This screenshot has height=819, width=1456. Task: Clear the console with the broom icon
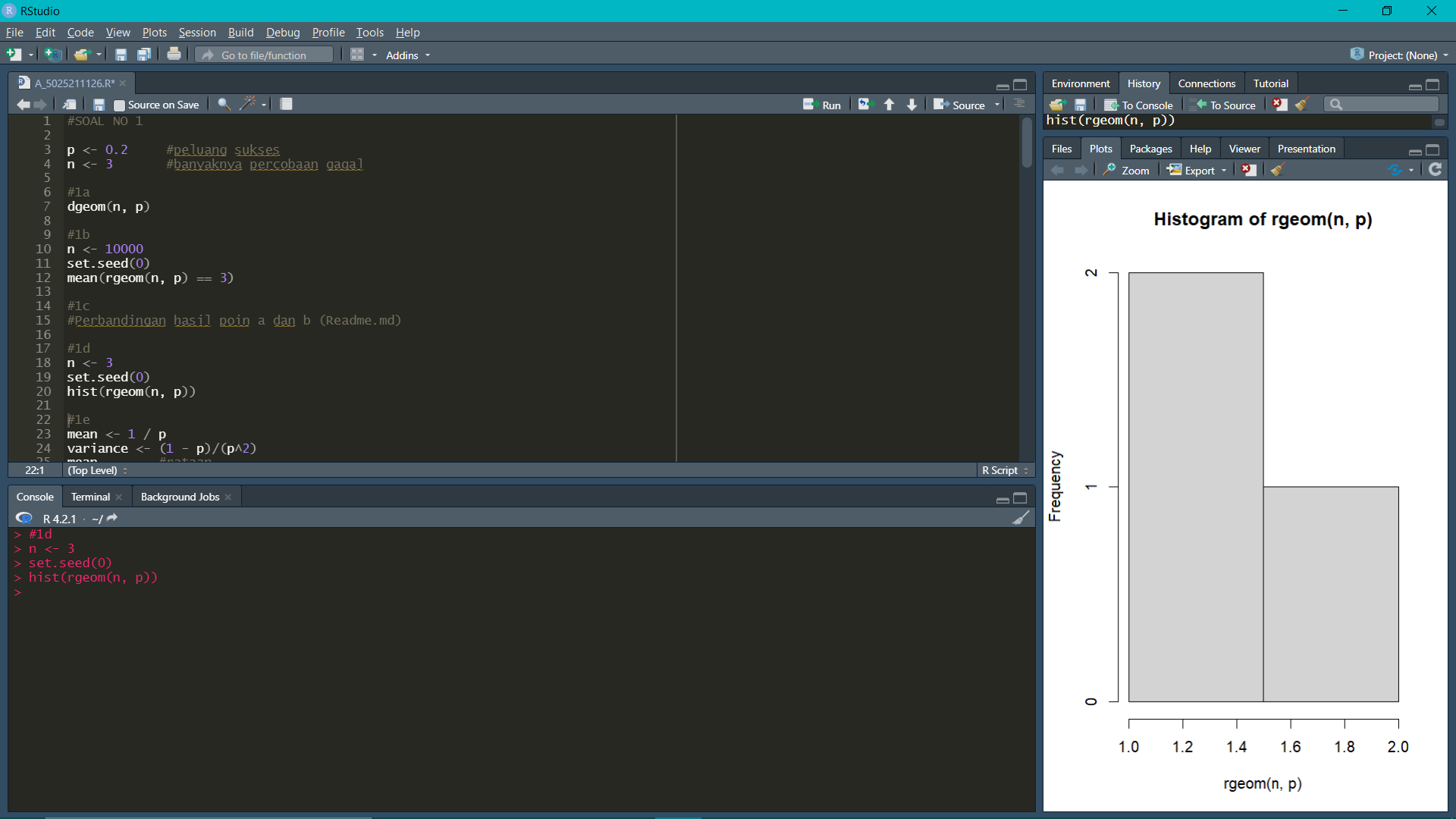pos(1021,518)
